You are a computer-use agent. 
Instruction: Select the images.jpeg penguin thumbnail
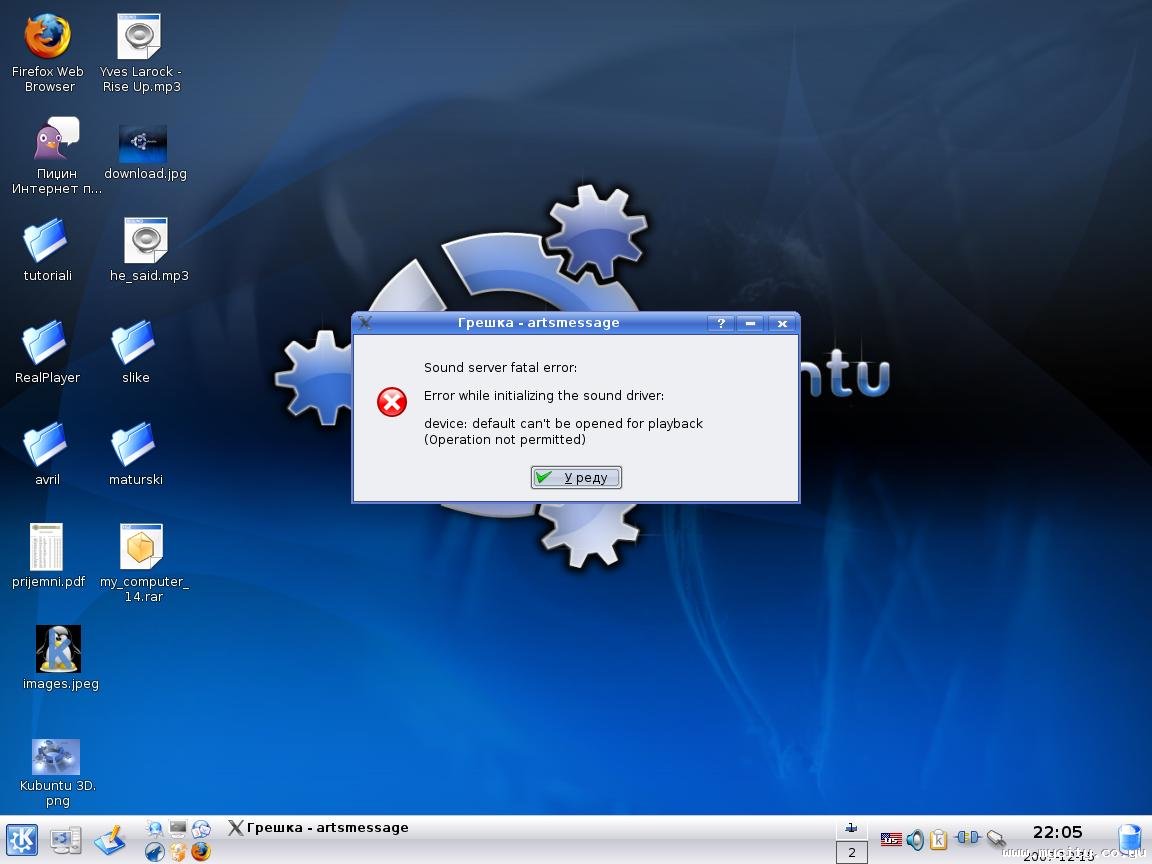[x=58, y=649]
